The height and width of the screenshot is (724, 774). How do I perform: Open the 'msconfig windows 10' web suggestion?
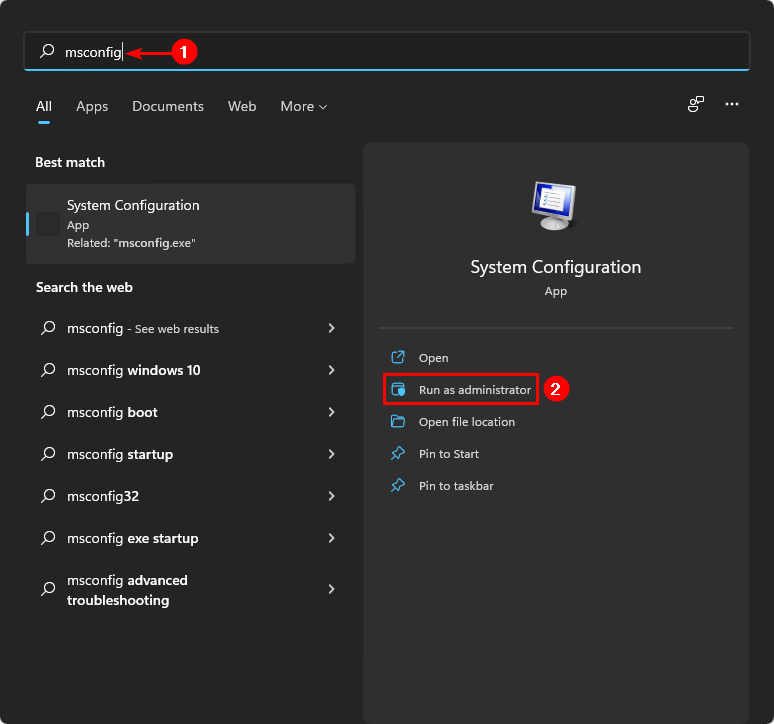coord(191,370)
